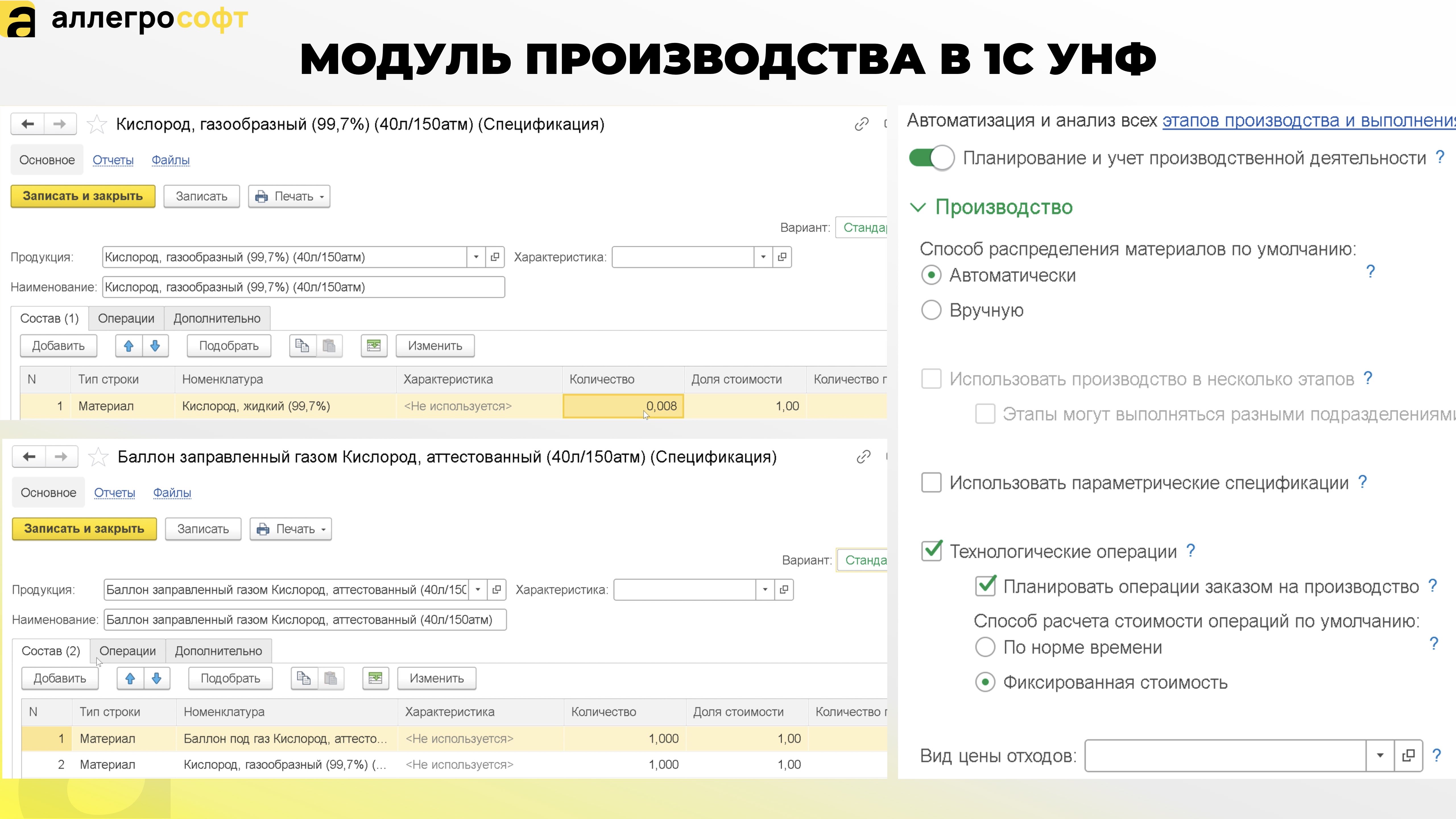Select По норме времени cost method

coord(985,647)
